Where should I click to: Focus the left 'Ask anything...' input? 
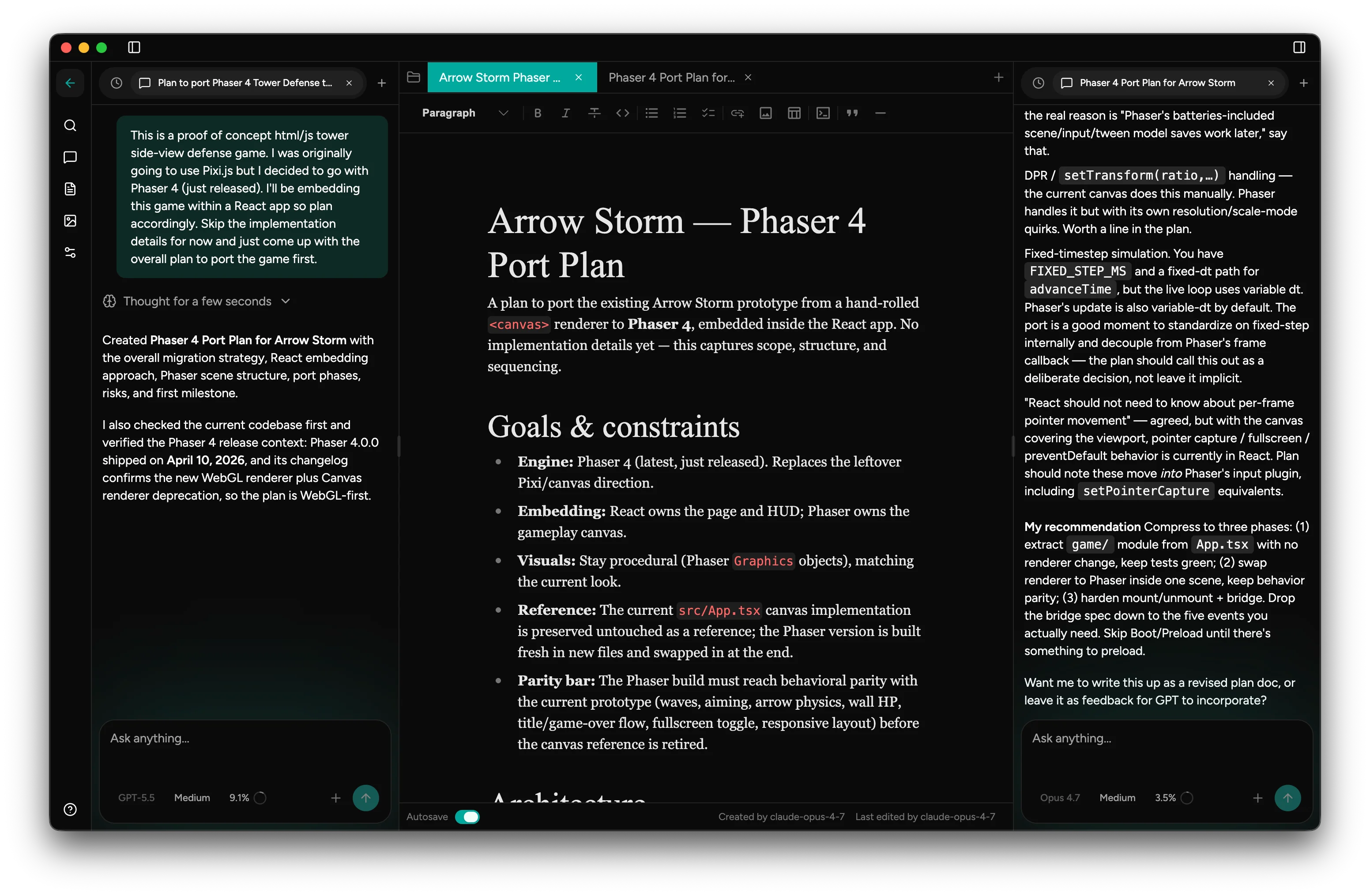point(245,738)
